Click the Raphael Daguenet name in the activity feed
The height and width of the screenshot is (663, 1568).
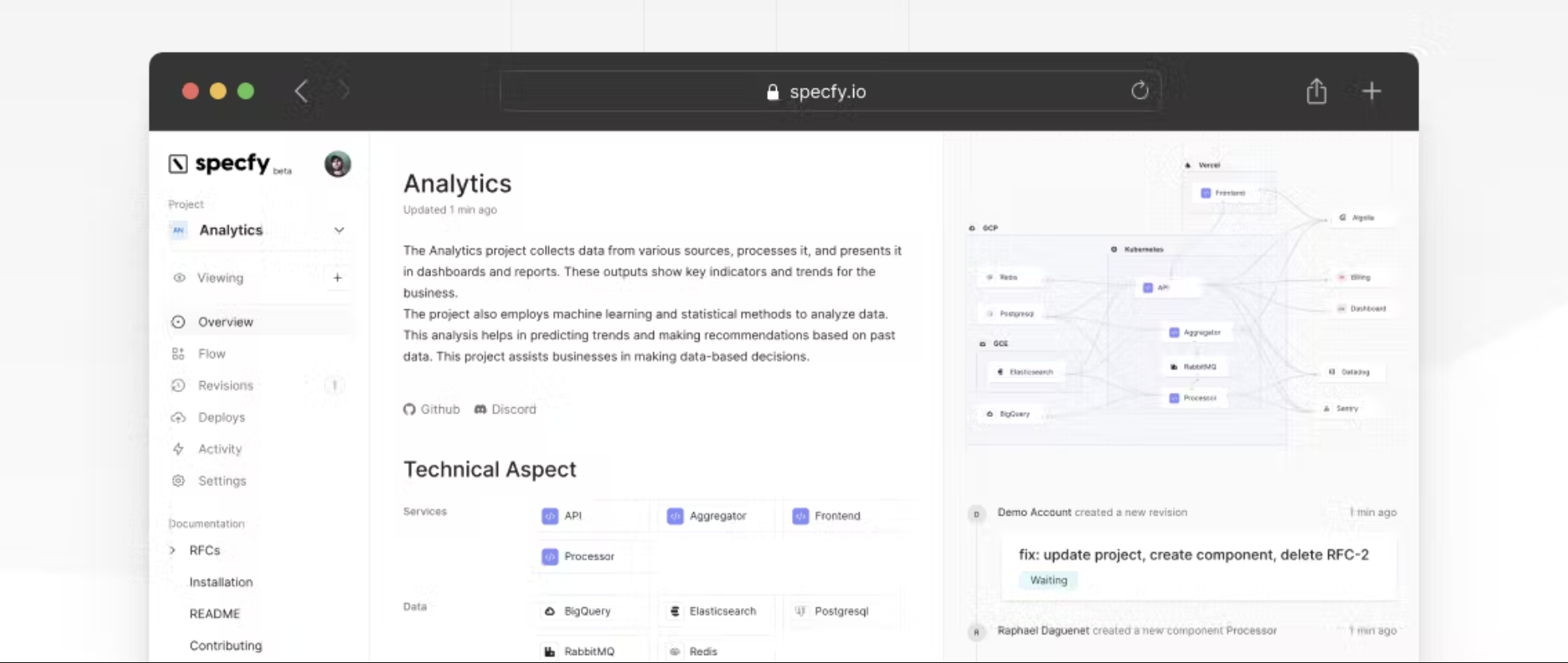coord(1043,630)
